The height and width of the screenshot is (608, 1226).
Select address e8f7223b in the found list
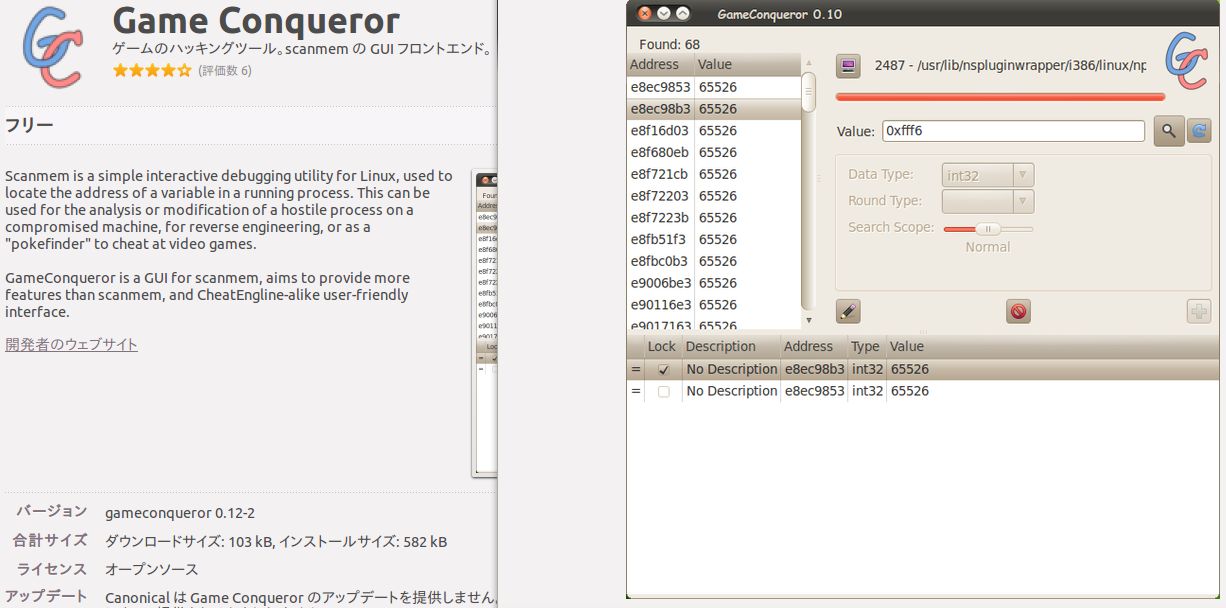(x=660, y=218)
